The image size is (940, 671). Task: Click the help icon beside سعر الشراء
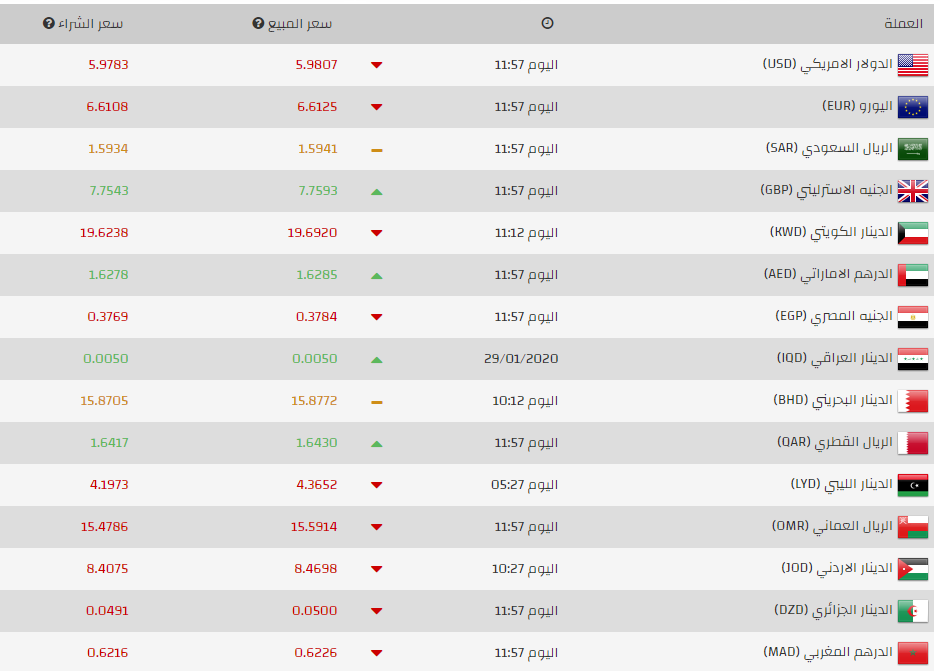click(49, 23)
